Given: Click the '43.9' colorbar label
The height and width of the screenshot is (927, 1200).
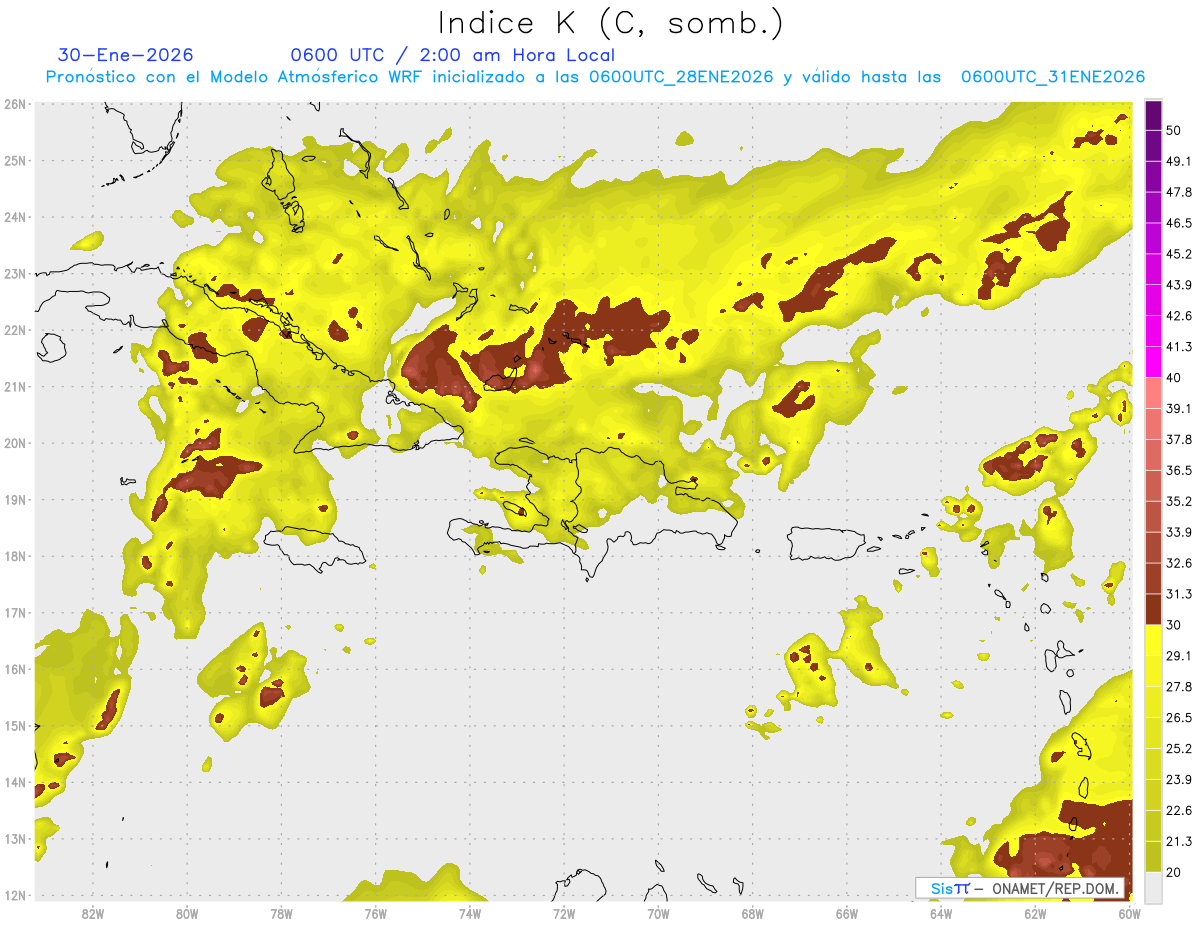Looking at the screenshot, I should [1179, 285].
